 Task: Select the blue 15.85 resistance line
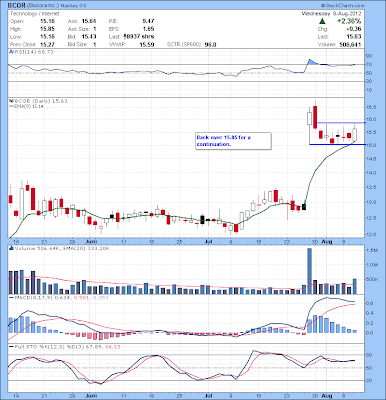coord(340,123)
